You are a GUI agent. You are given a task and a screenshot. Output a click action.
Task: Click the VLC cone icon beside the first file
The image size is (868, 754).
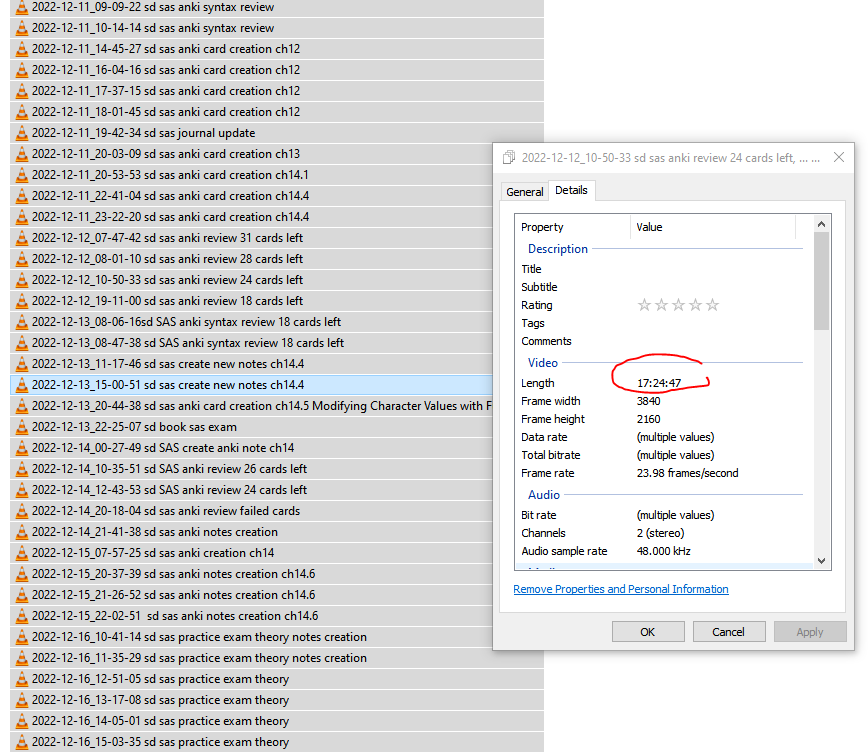click(22, 7)
